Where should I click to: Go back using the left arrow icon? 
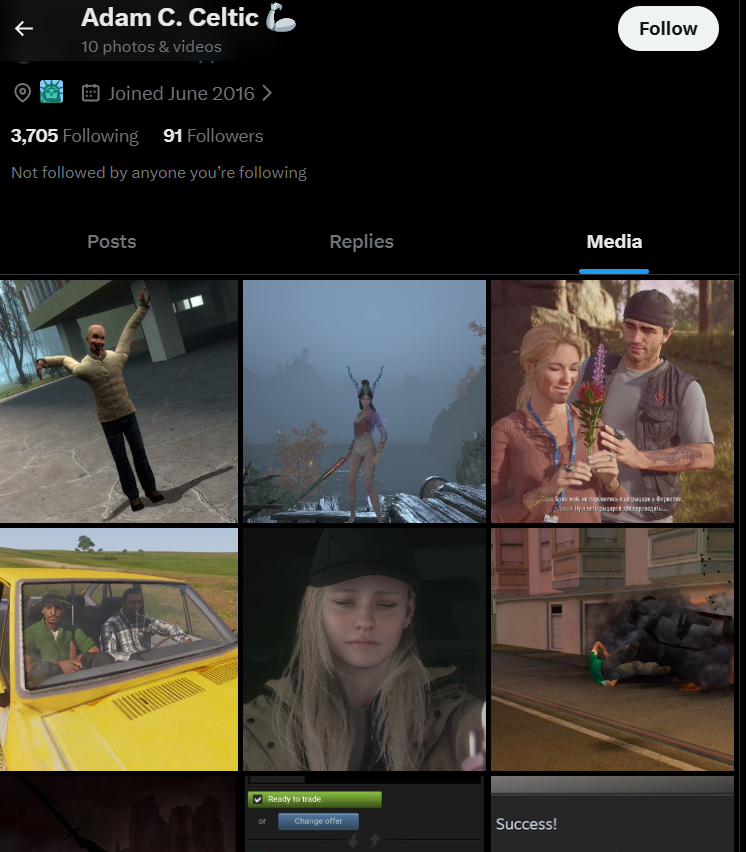click(x=23, y=28)
